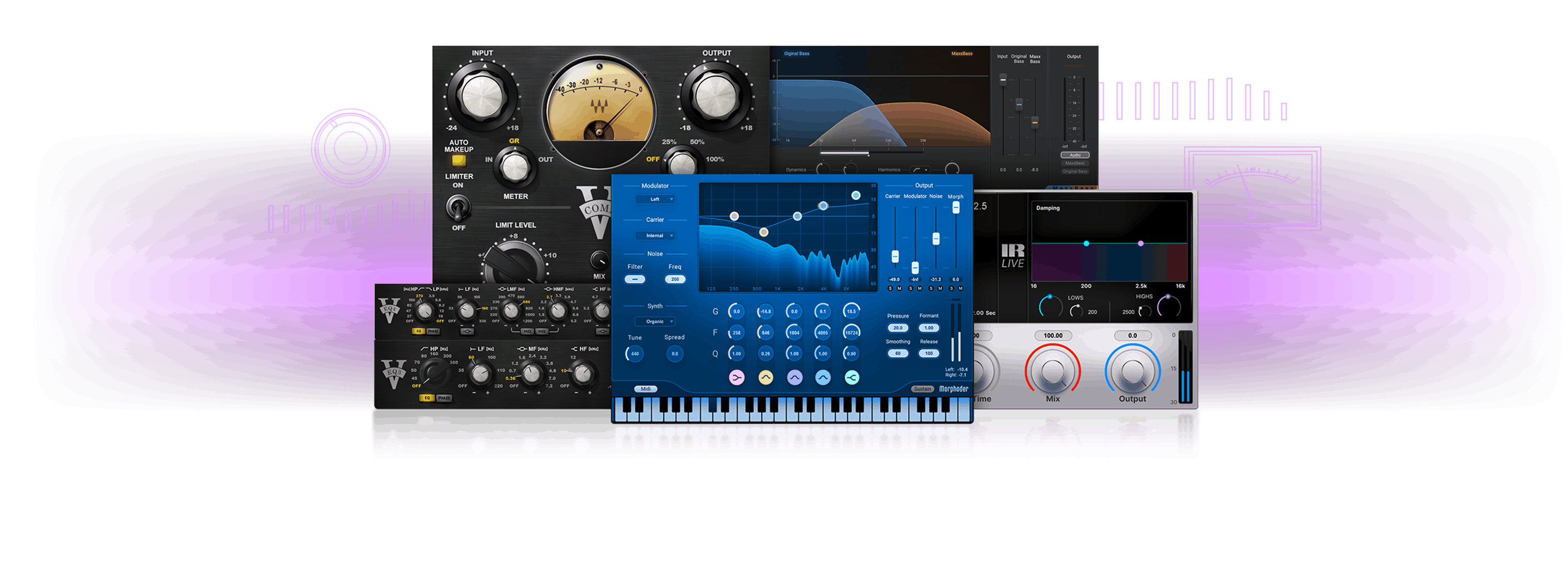Click the EQ3 V badge logo
Viewport: 1568px width, 565px height.
tap(393, 373)
